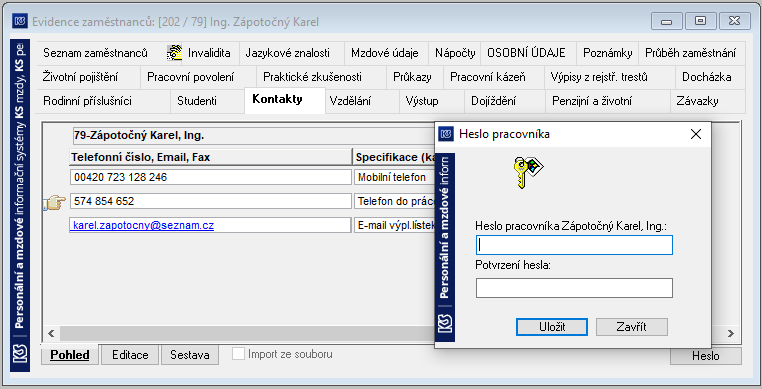
Task: Click the horizontal scrollbar track
Action: (x=247, y=334)
